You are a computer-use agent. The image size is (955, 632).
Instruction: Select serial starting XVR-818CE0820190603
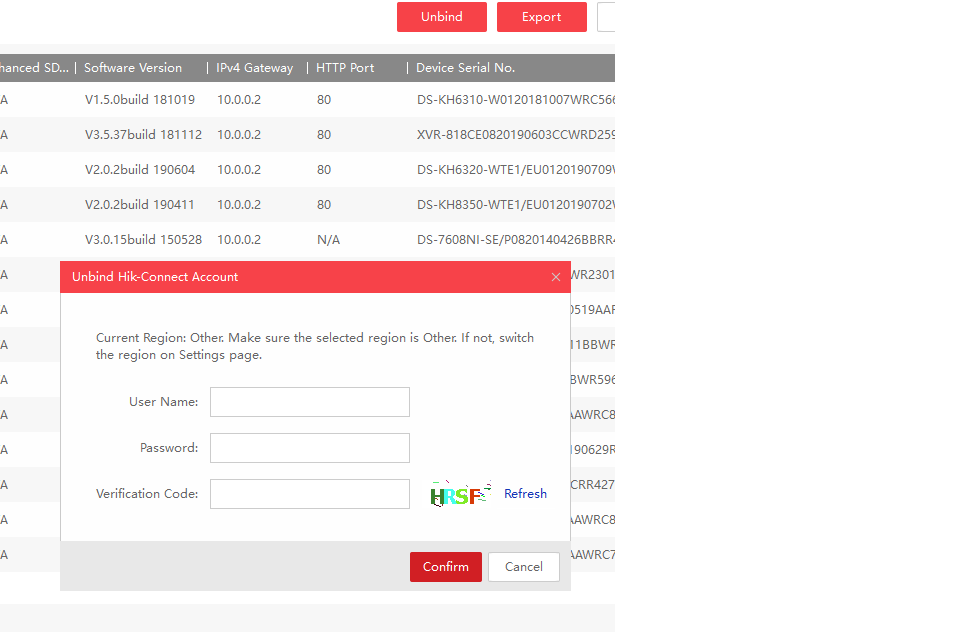(515, 135)
